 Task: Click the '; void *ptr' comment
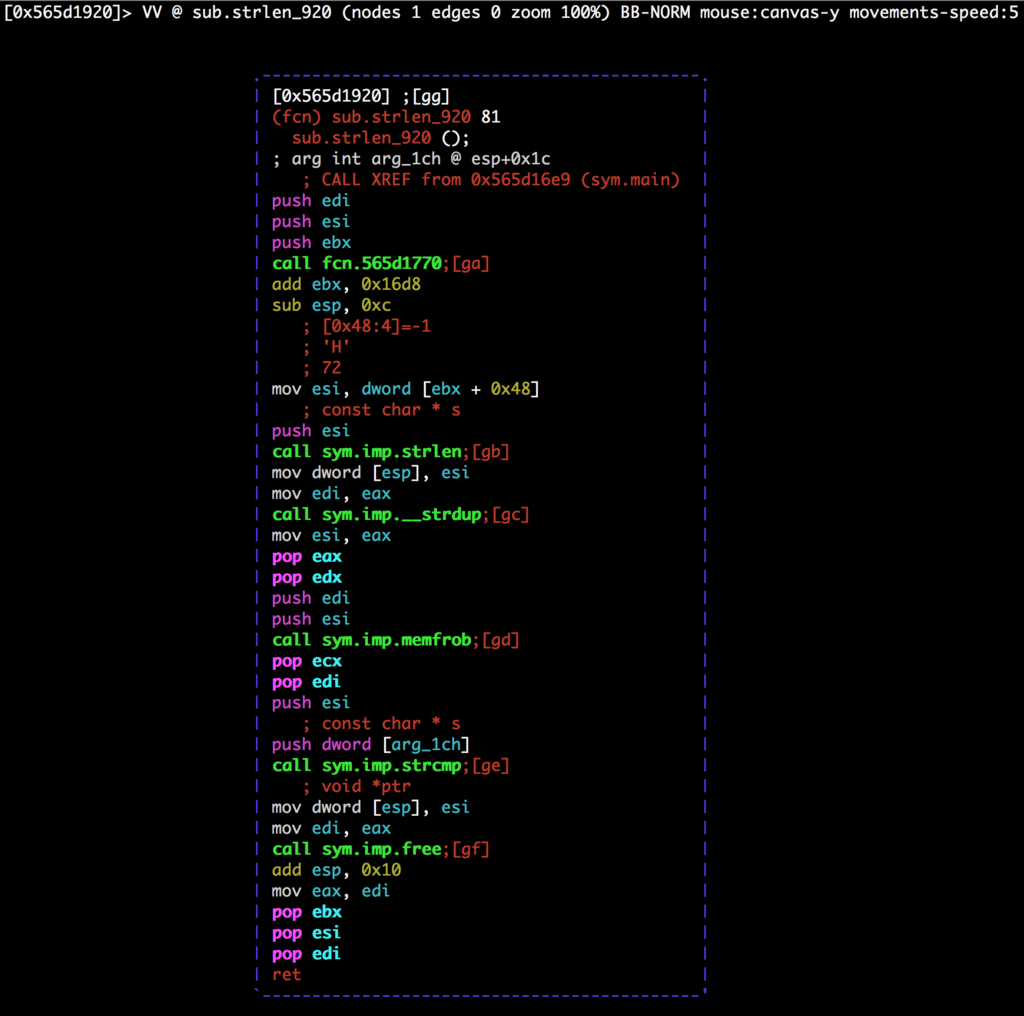coord(357,786)
